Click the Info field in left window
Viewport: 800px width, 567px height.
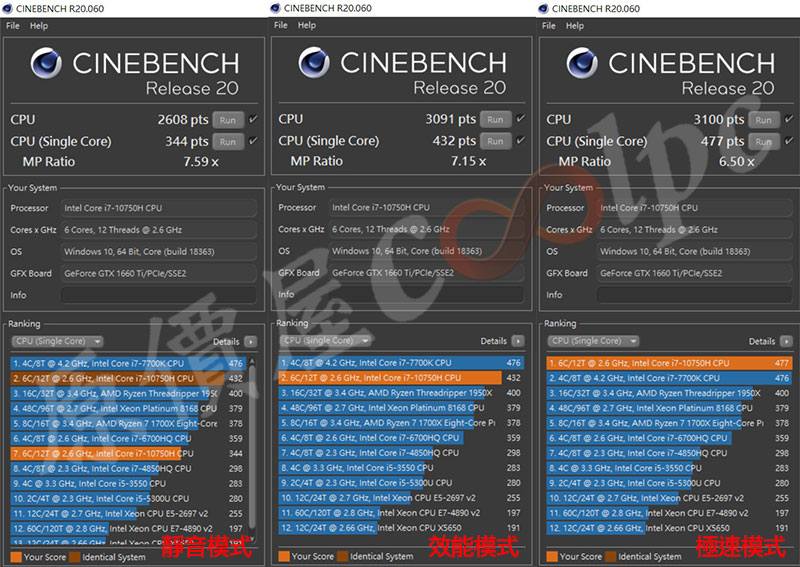pos(159,295)
